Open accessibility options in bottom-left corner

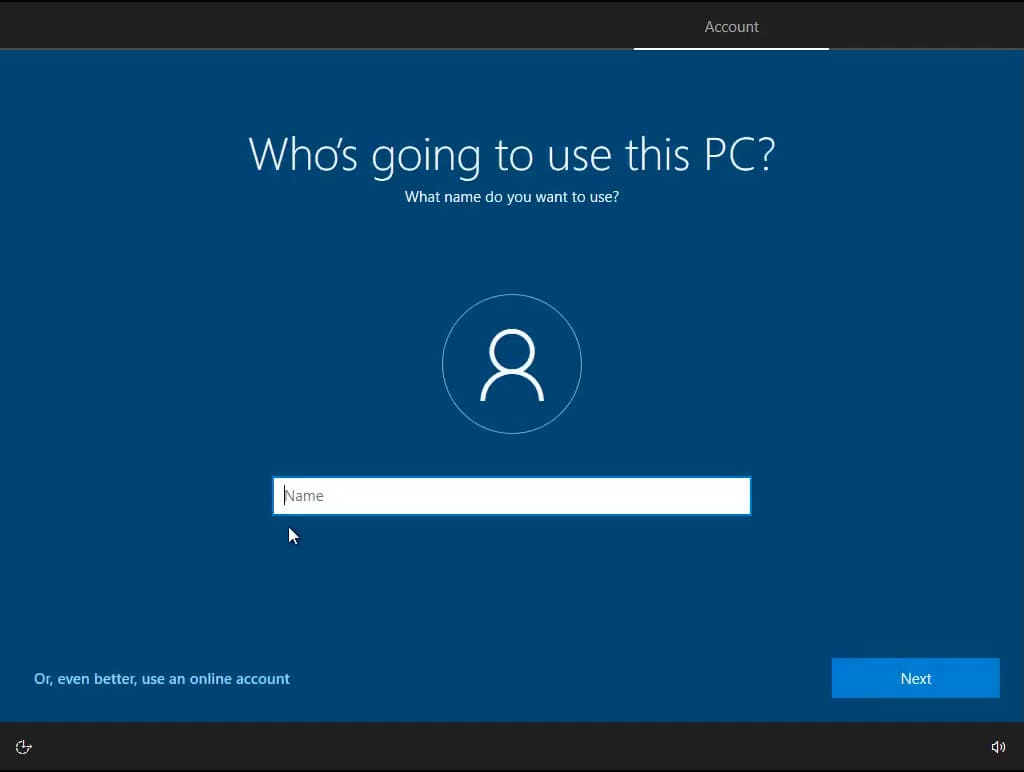coord(24,747)
